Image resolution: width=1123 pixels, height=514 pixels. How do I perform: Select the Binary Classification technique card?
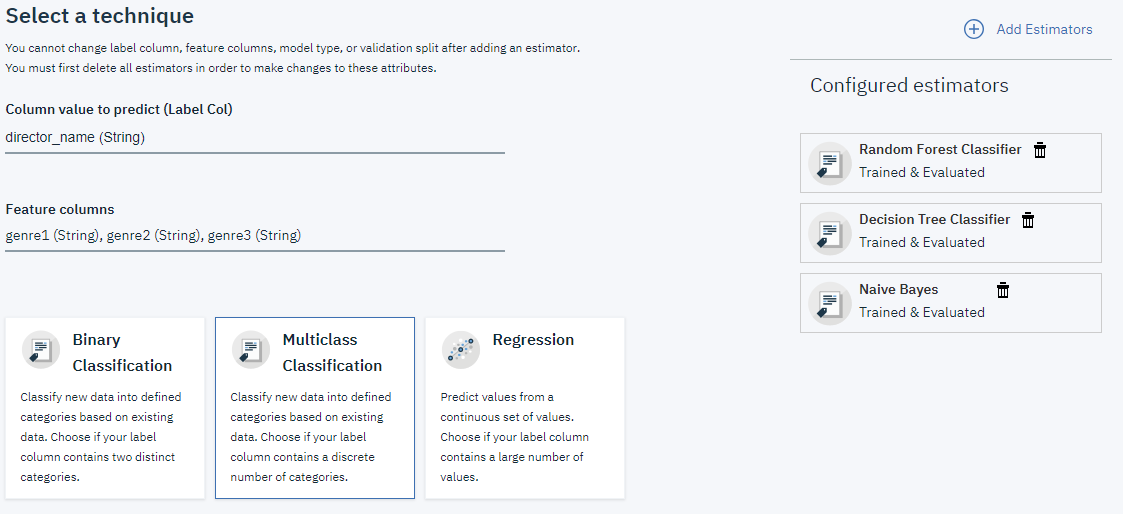point(105,408)
